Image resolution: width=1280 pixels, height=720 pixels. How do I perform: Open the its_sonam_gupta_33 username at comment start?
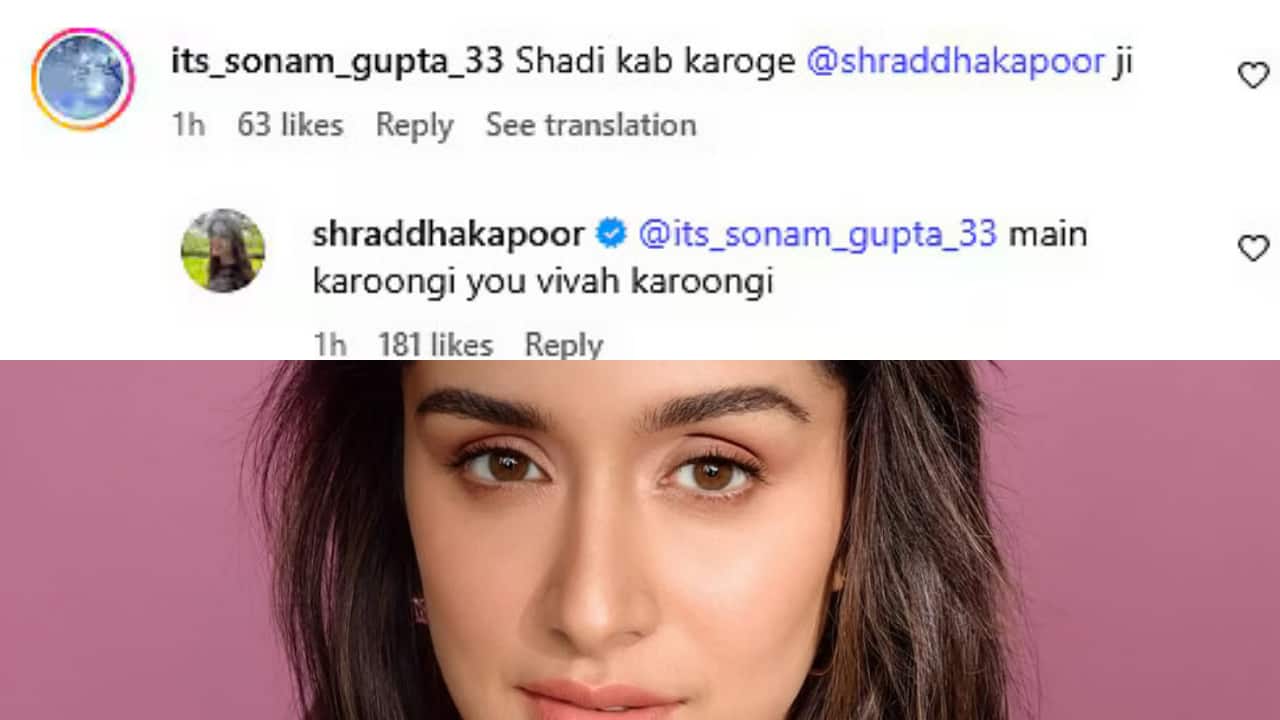click(337, 62)
